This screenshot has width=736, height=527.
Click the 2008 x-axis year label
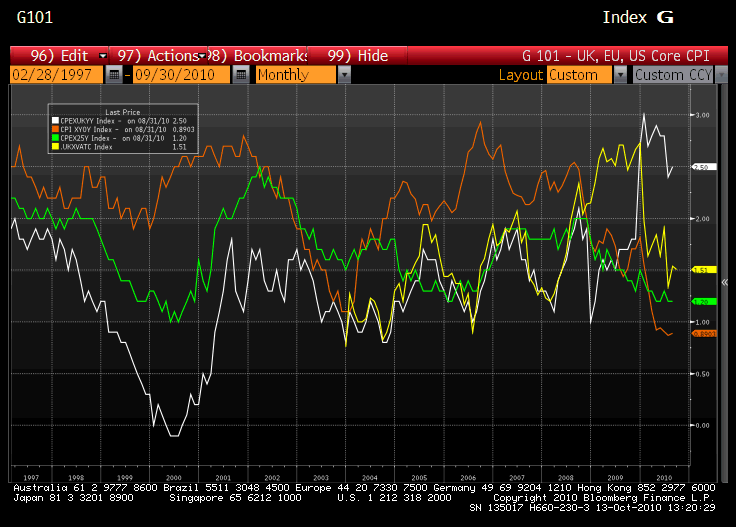[566, 478]
